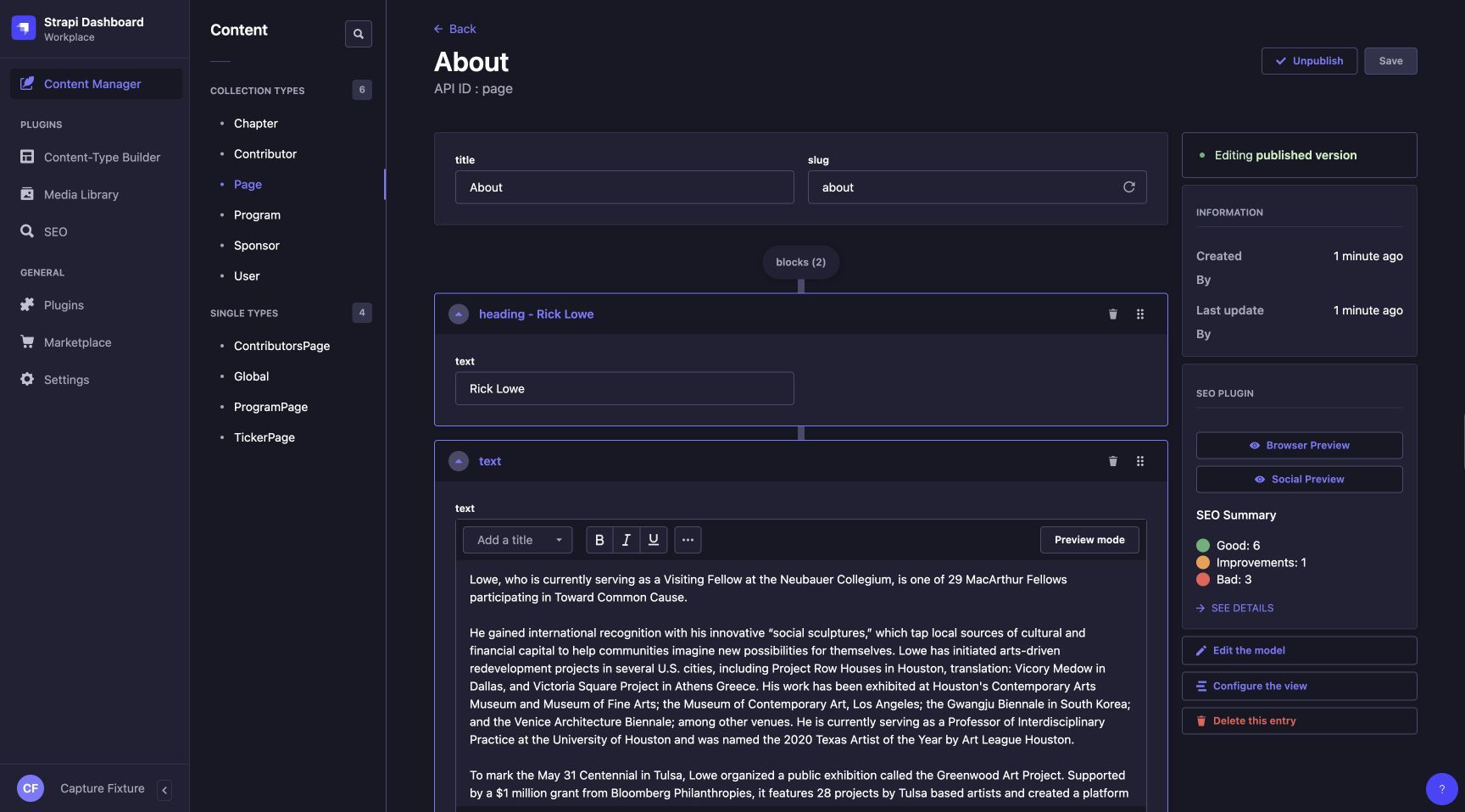Open Plugins page
Viewport: 1465px width, 812px height.
64,304
